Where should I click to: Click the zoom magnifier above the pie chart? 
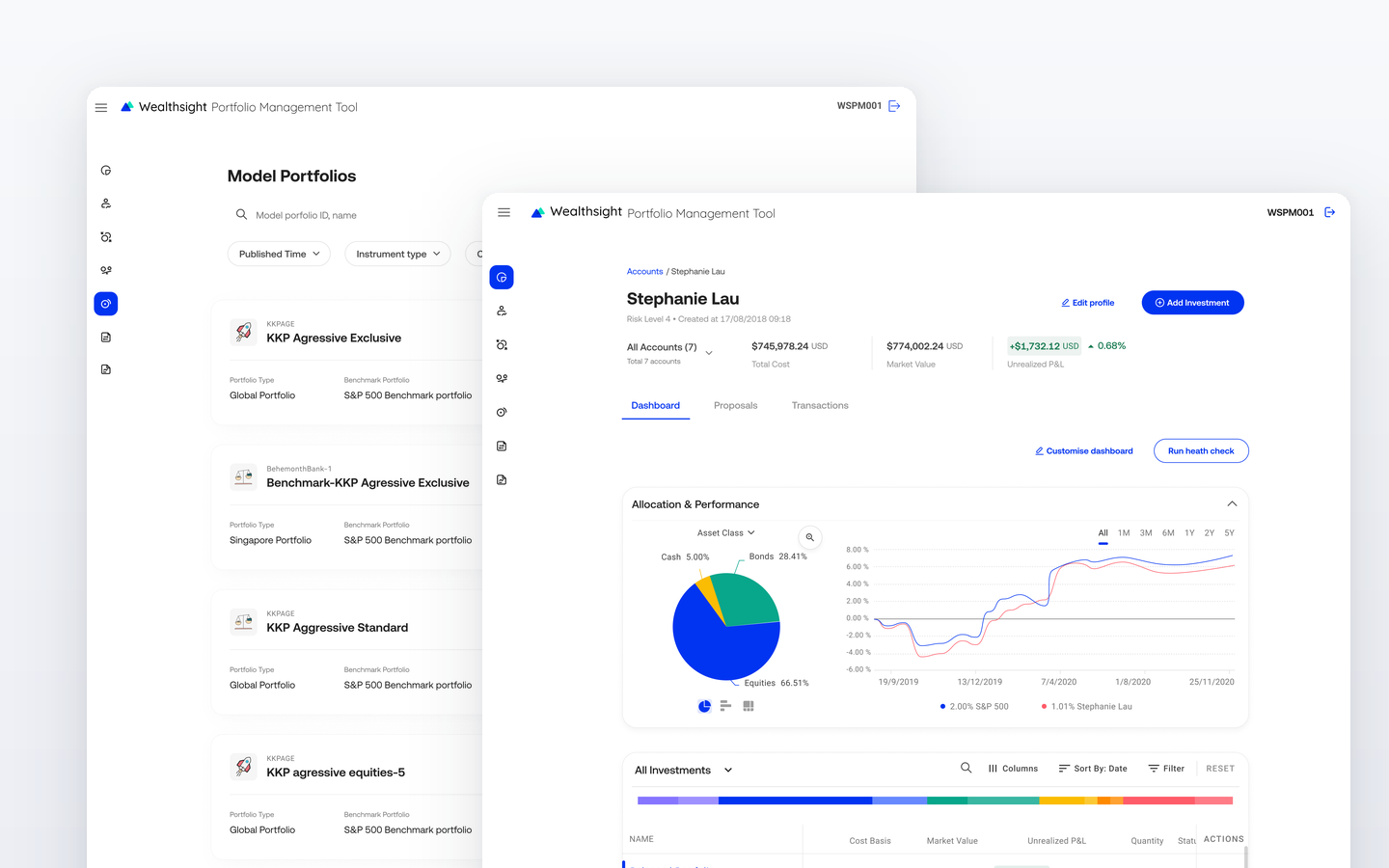(810, 537)
